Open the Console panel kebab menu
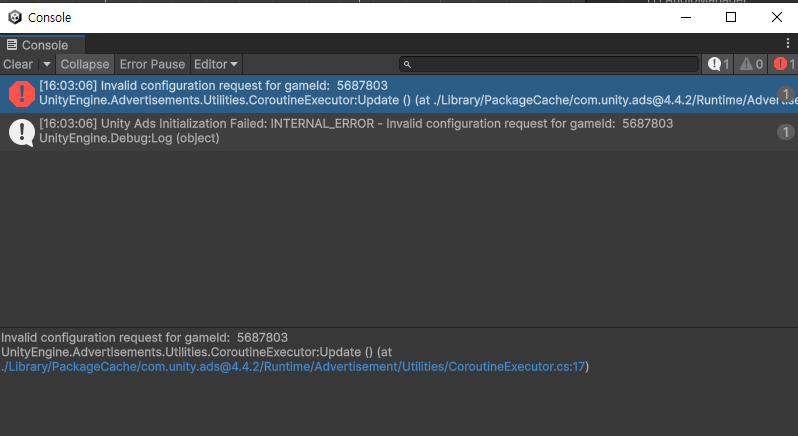This screenshot has height=436, width=798. coord(788,44)
